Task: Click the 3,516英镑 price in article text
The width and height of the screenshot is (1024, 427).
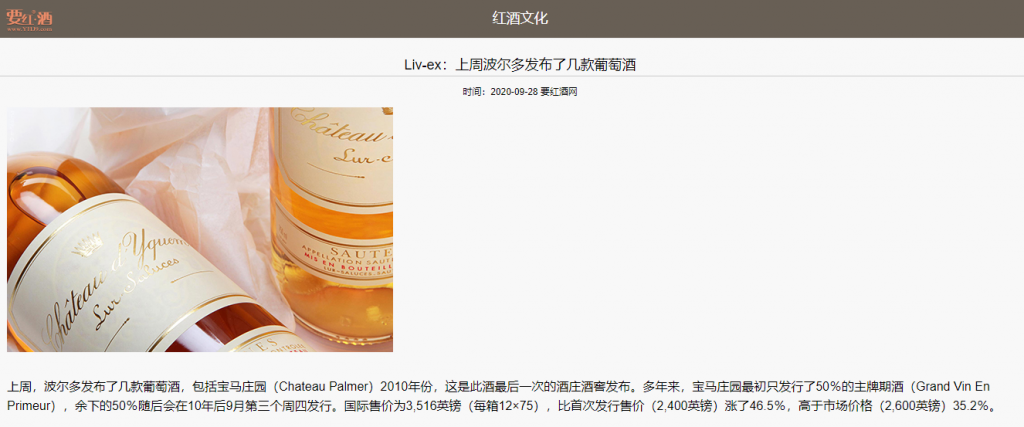Action: coord(431,406)
